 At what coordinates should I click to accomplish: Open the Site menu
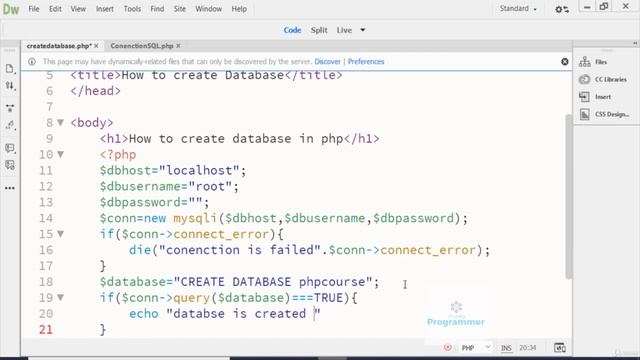[x=180, y=9]
